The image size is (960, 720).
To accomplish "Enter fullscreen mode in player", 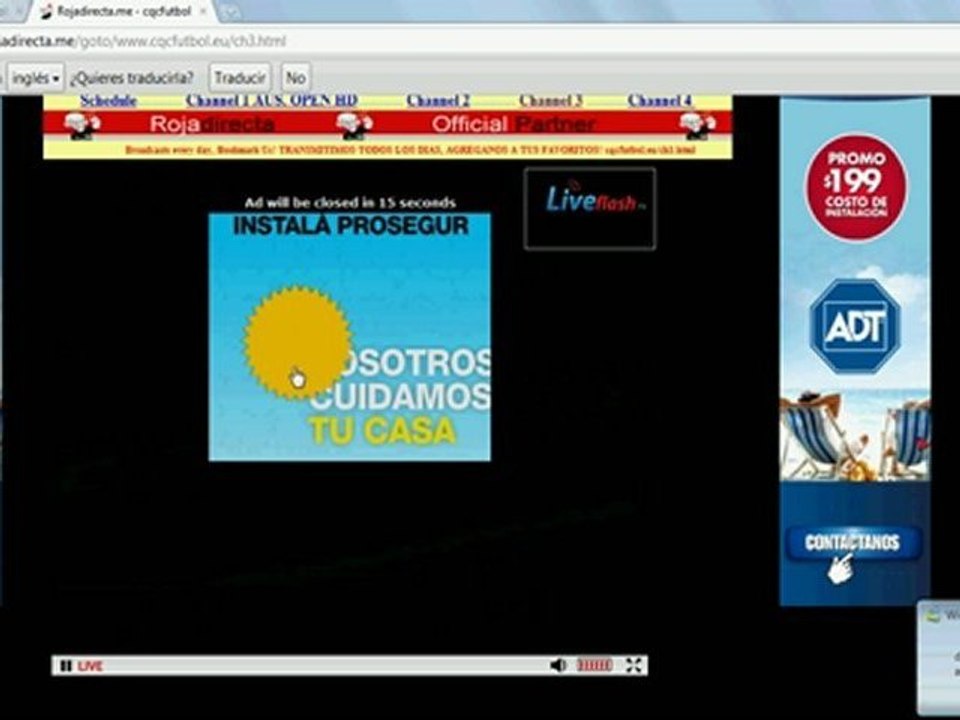I will coord(634,665).
